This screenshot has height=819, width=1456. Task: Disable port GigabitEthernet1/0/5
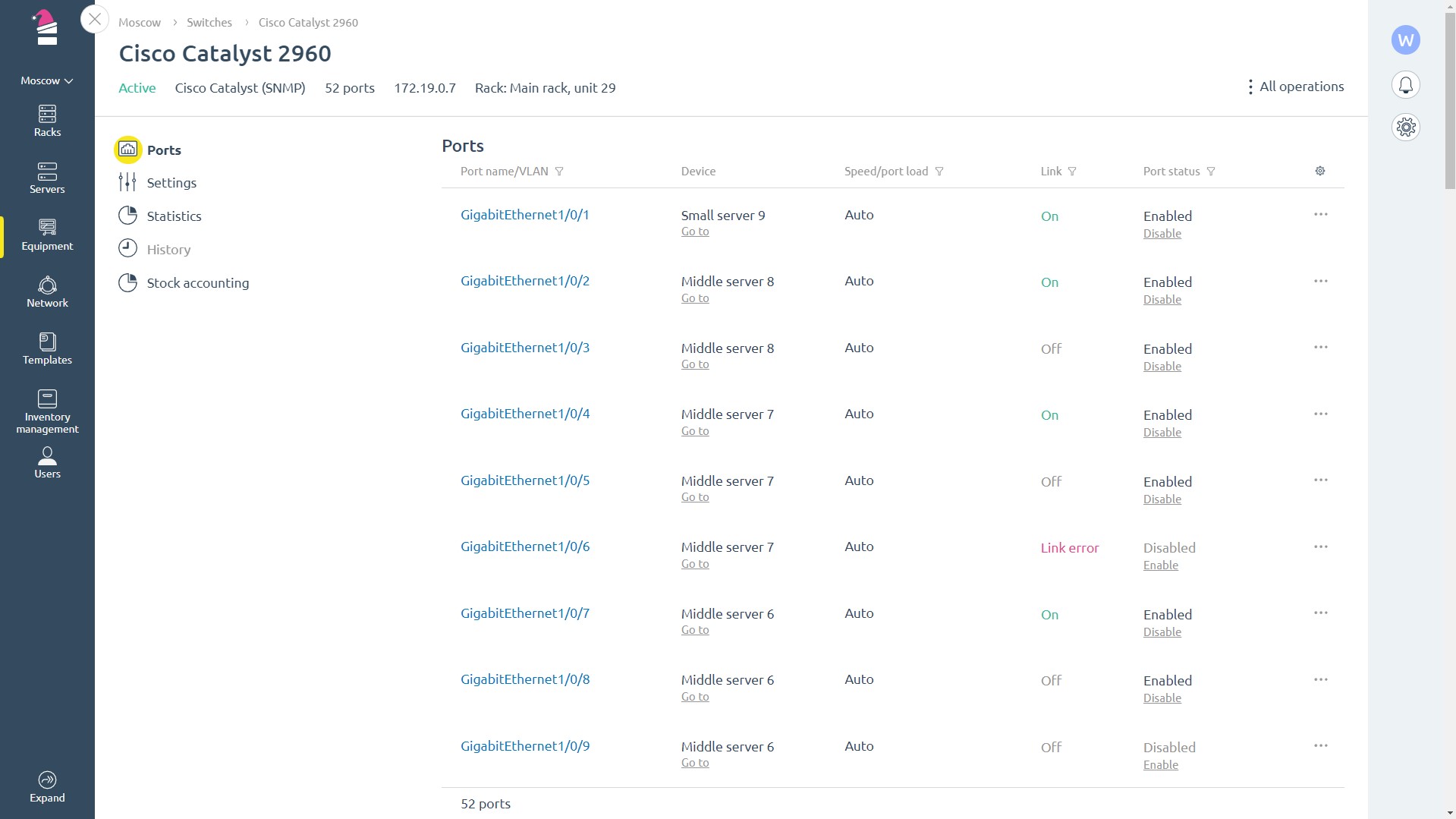click(x=1162, y=499)
